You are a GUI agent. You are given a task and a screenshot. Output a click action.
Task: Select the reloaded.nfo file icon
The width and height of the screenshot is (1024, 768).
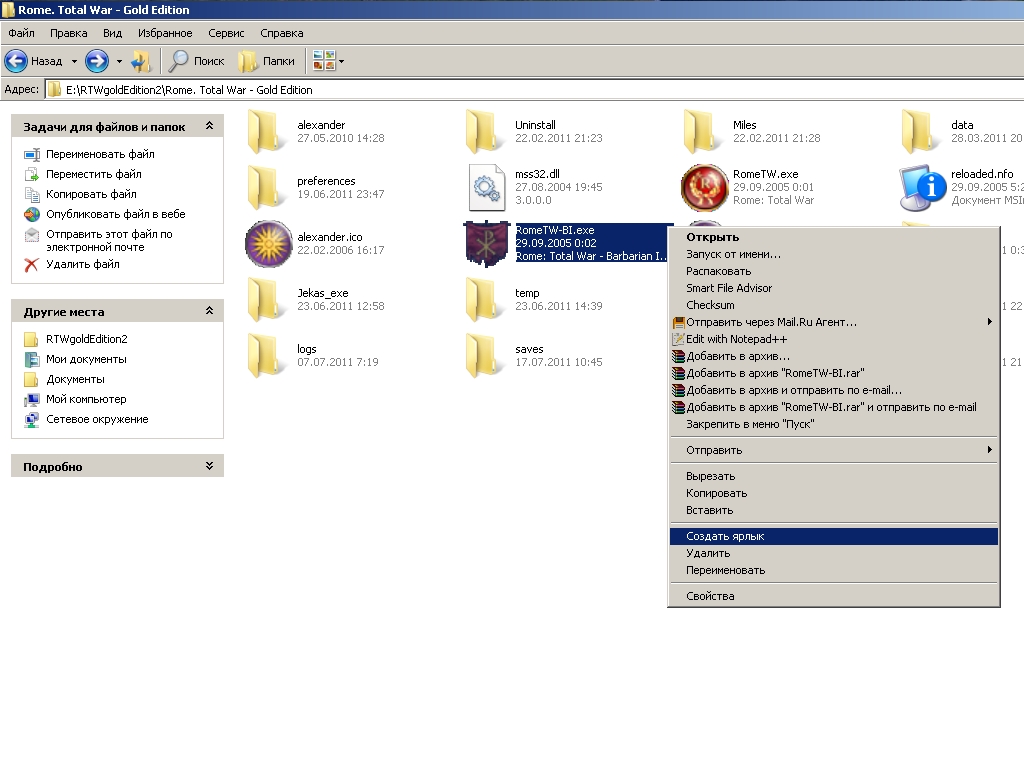point(923,187)
